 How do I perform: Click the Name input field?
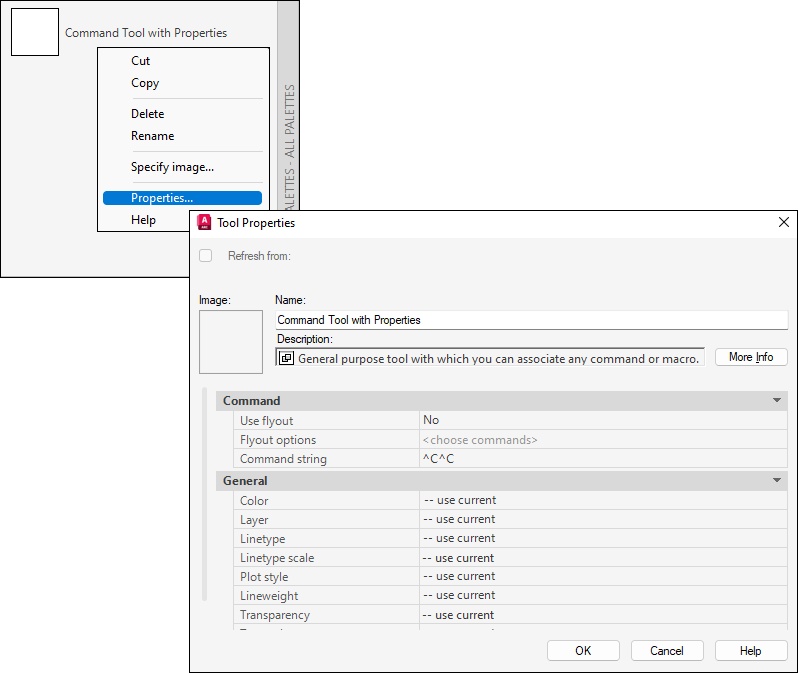coord(531,320)
